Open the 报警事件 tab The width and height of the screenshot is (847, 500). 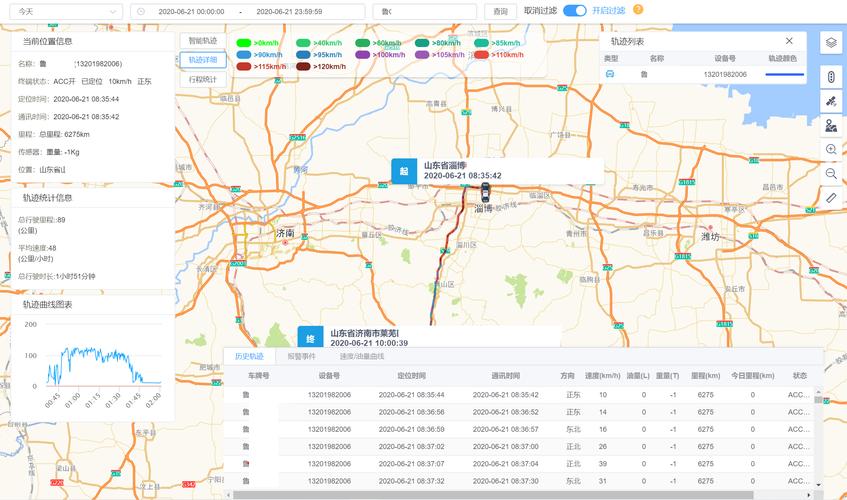(301, 356)
